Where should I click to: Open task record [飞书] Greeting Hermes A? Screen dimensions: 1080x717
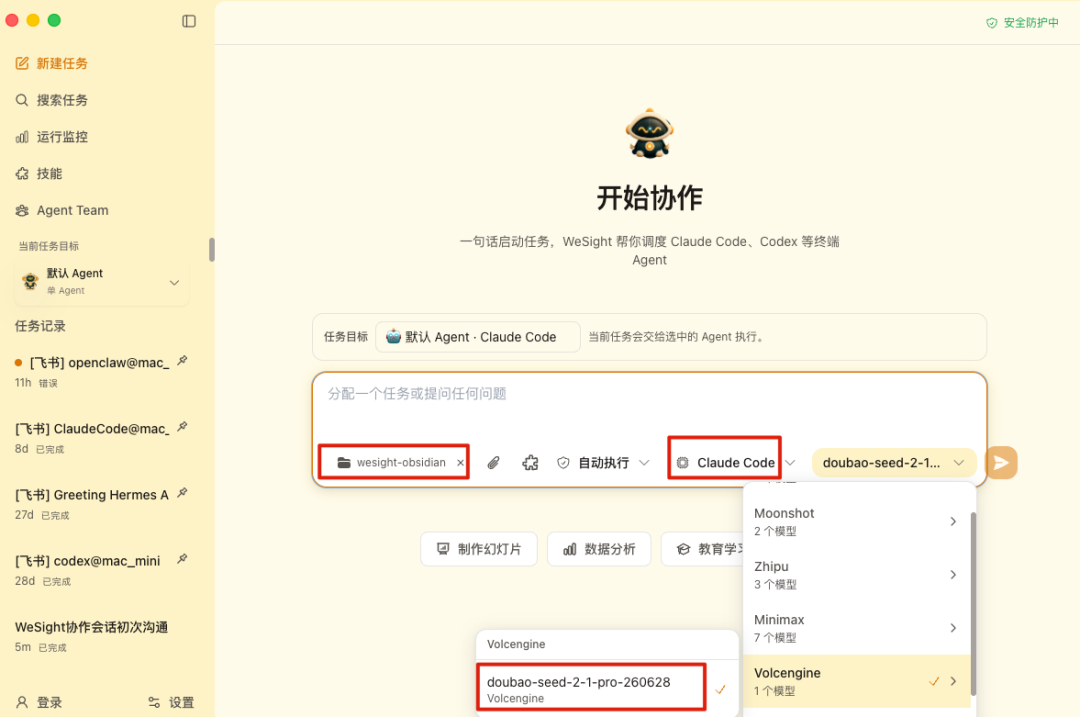pos(93,495)
